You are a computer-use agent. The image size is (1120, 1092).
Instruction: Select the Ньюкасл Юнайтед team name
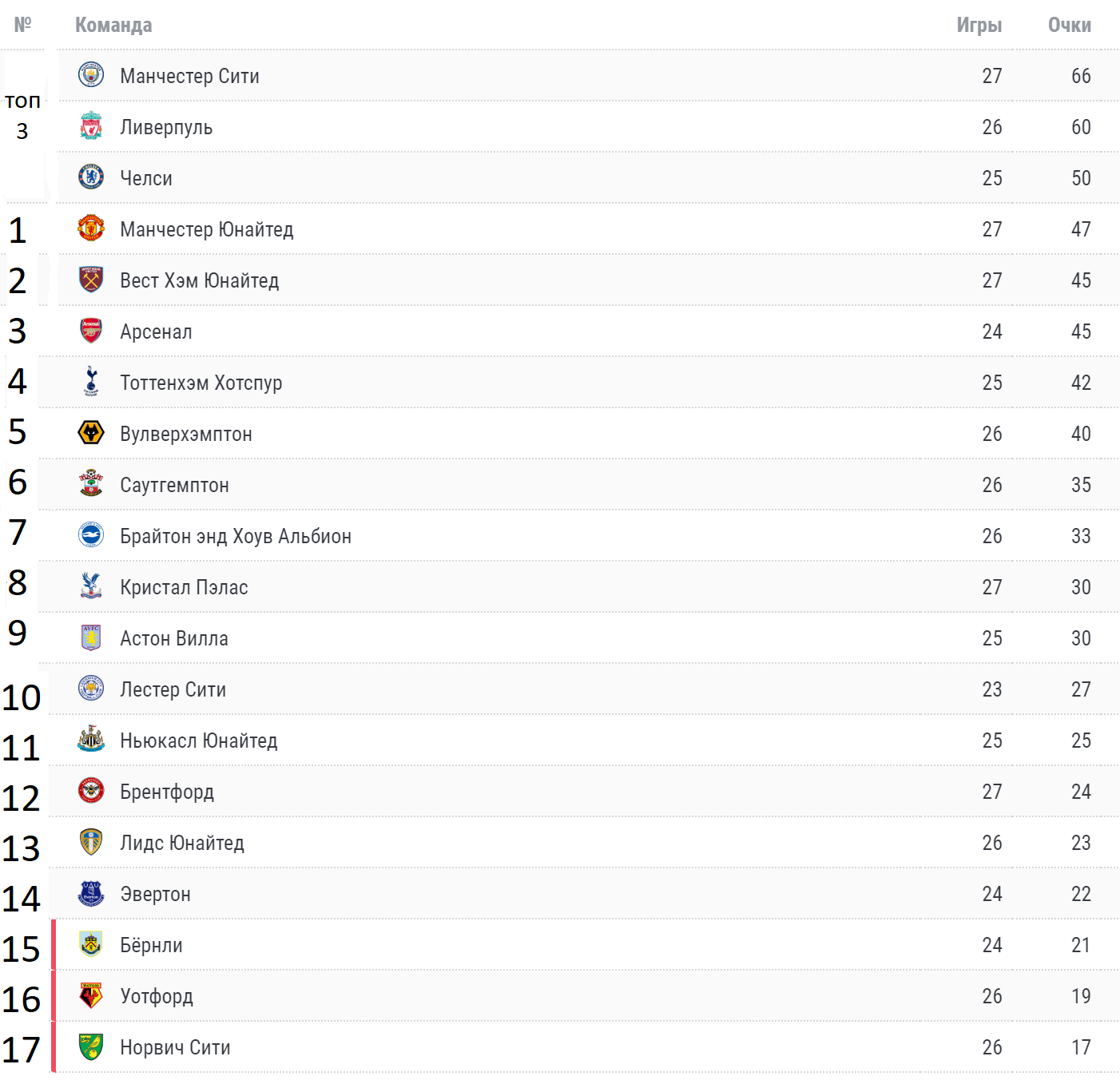click(x=199, y=741)
